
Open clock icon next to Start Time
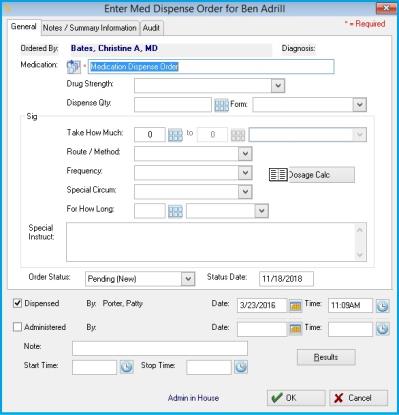126,367
